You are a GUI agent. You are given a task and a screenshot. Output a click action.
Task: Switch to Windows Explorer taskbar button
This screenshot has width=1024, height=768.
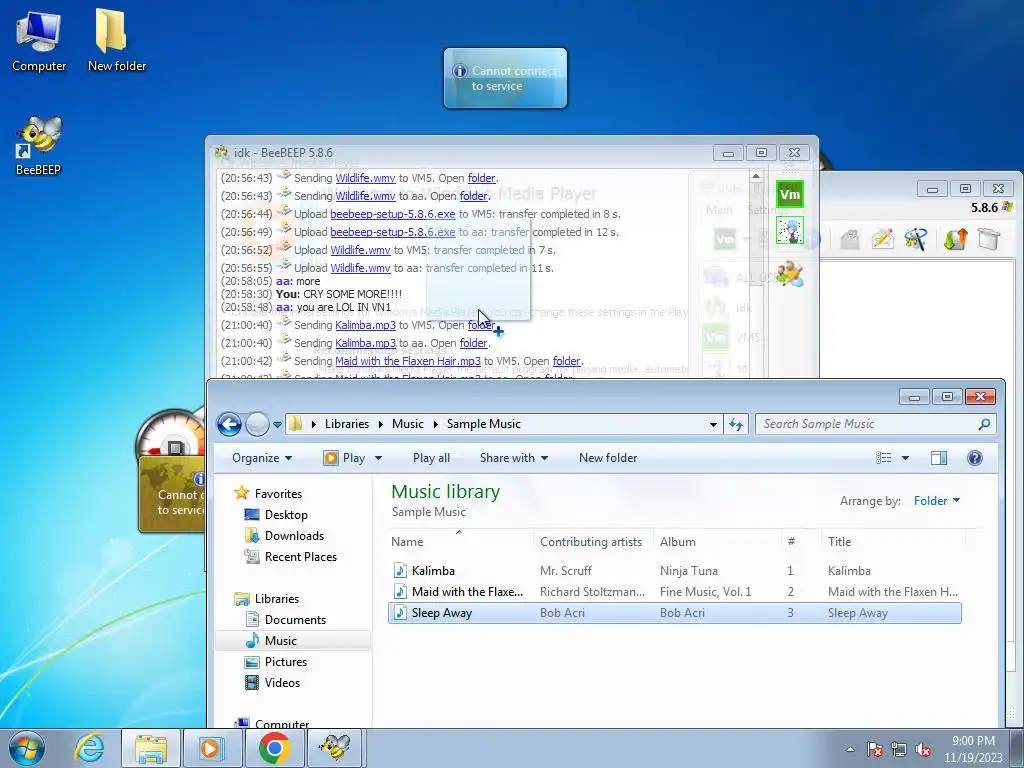click(152, 748)
